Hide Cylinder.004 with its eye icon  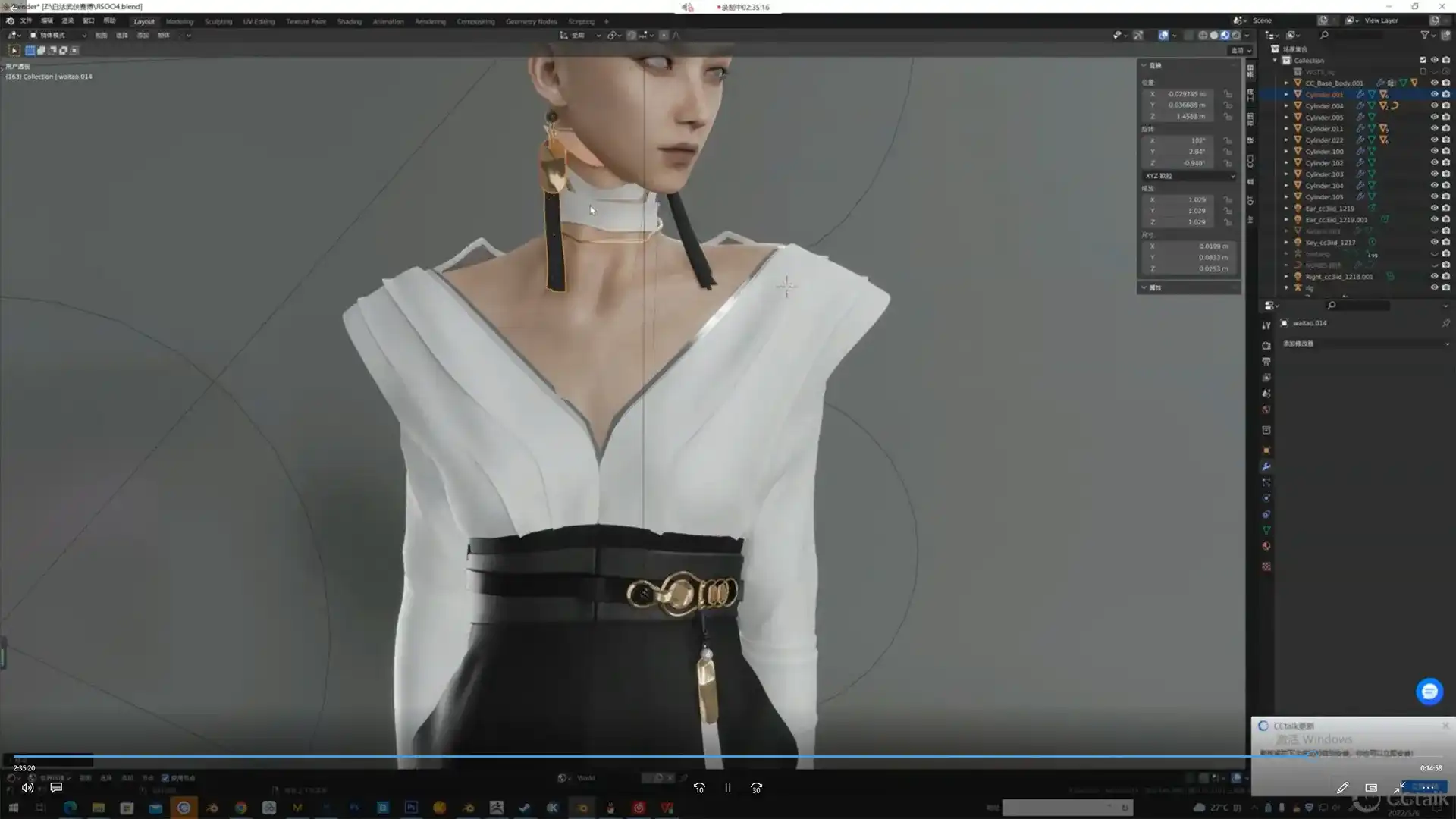pyautogui.click(x=1433, y=105)
